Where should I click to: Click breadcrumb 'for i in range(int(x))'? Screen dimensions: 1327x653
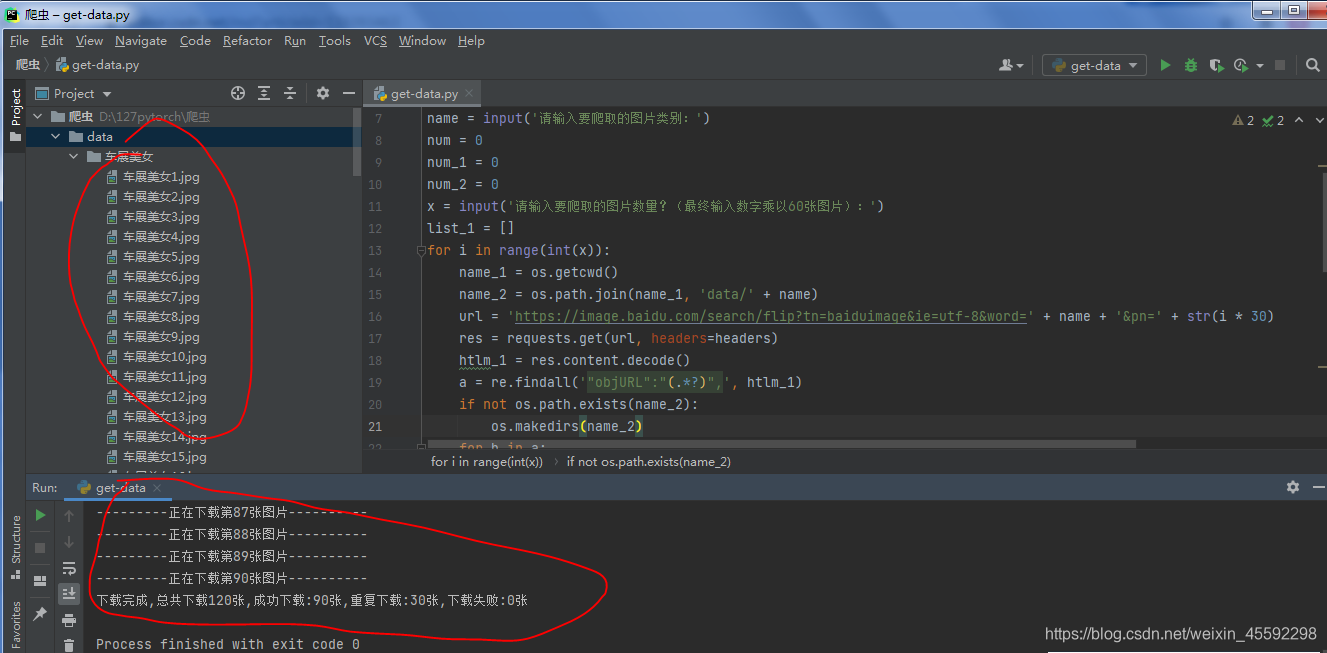[x=487, y=462]
